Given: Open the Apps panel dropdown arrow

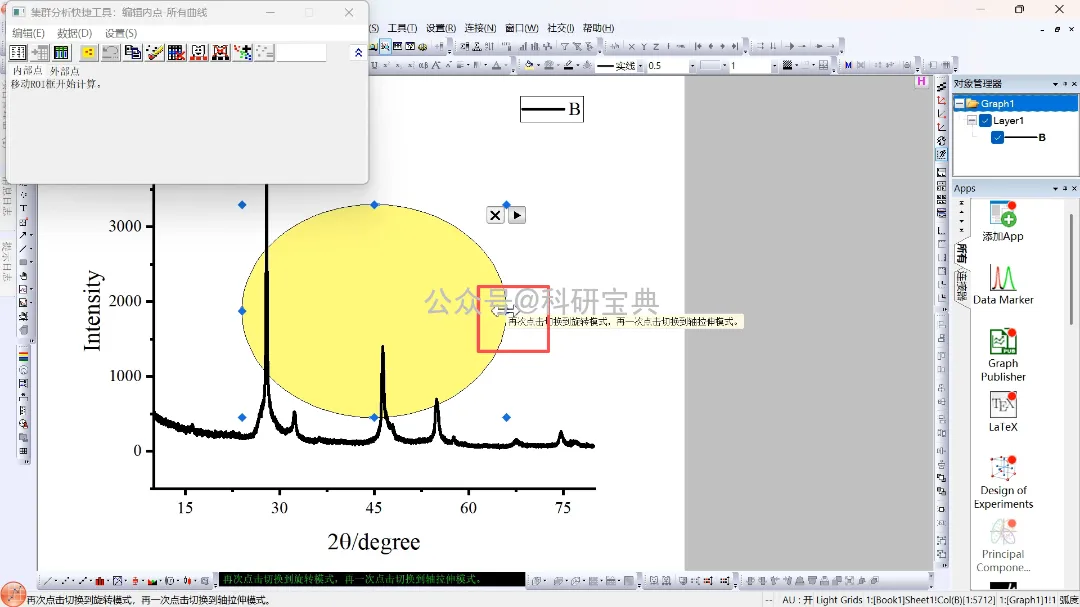Looking at the screenshot, I should click(1055, 189).
